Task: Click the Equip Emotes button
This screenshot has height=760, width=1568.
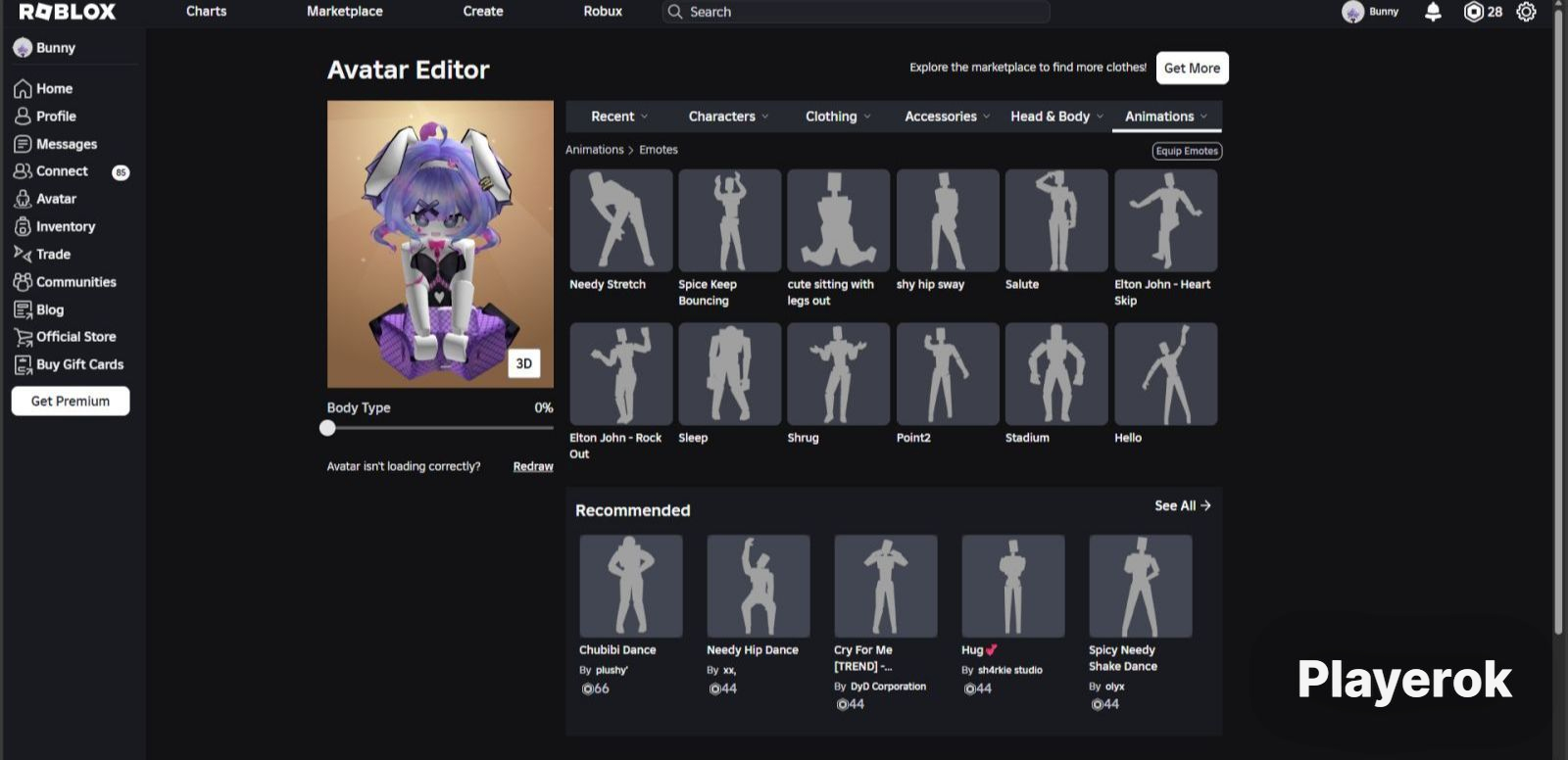Action: (1187, 151)
